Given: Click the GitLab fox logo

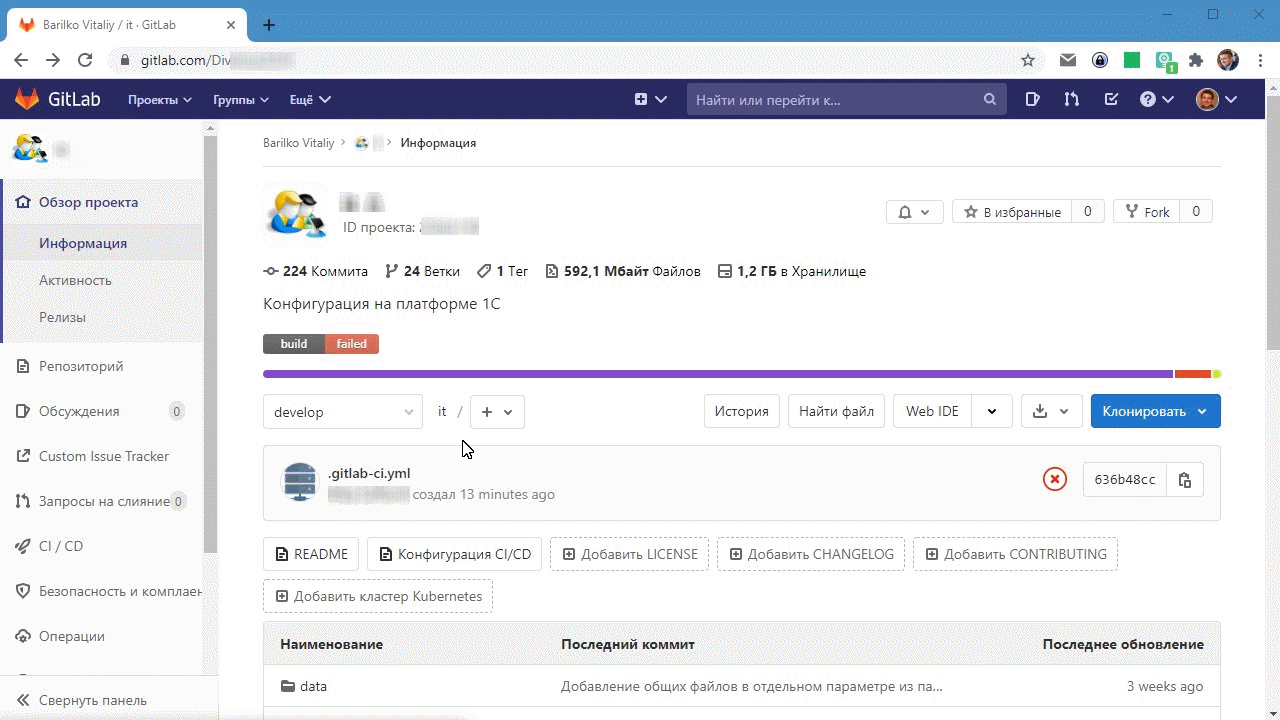Looking at the screenshot, I should coord(27,99).
